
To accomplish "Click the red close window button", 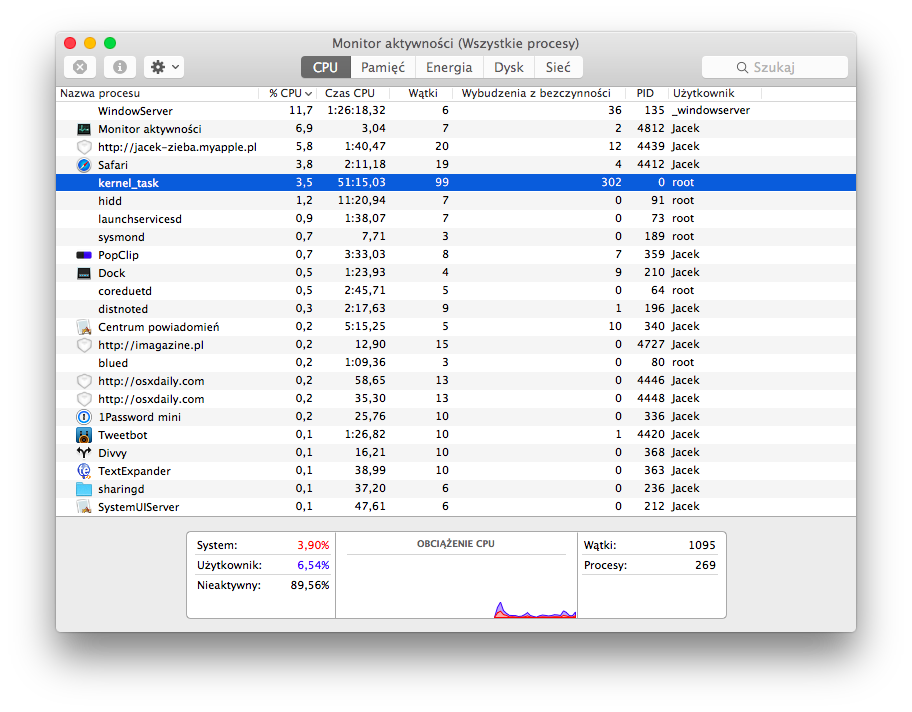I will (x=70, y=43).
